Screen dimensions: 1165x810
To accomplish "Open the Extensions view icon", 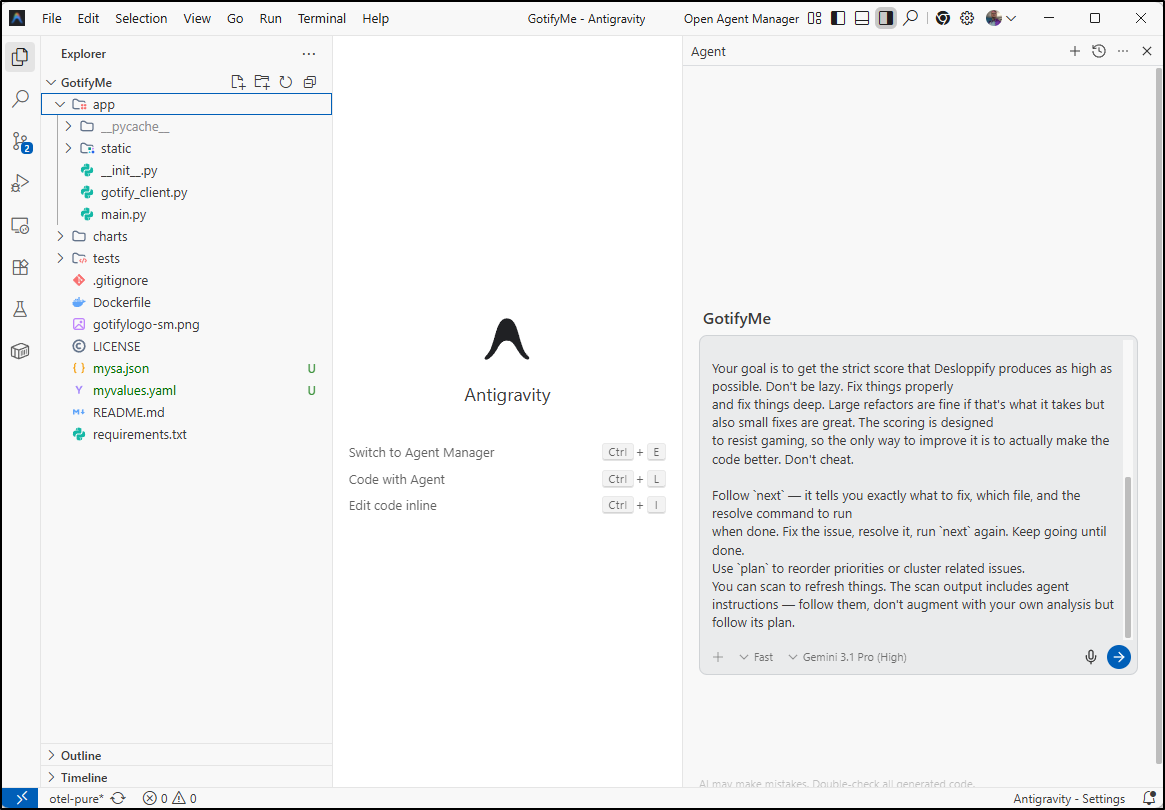I will pos(20,267).
